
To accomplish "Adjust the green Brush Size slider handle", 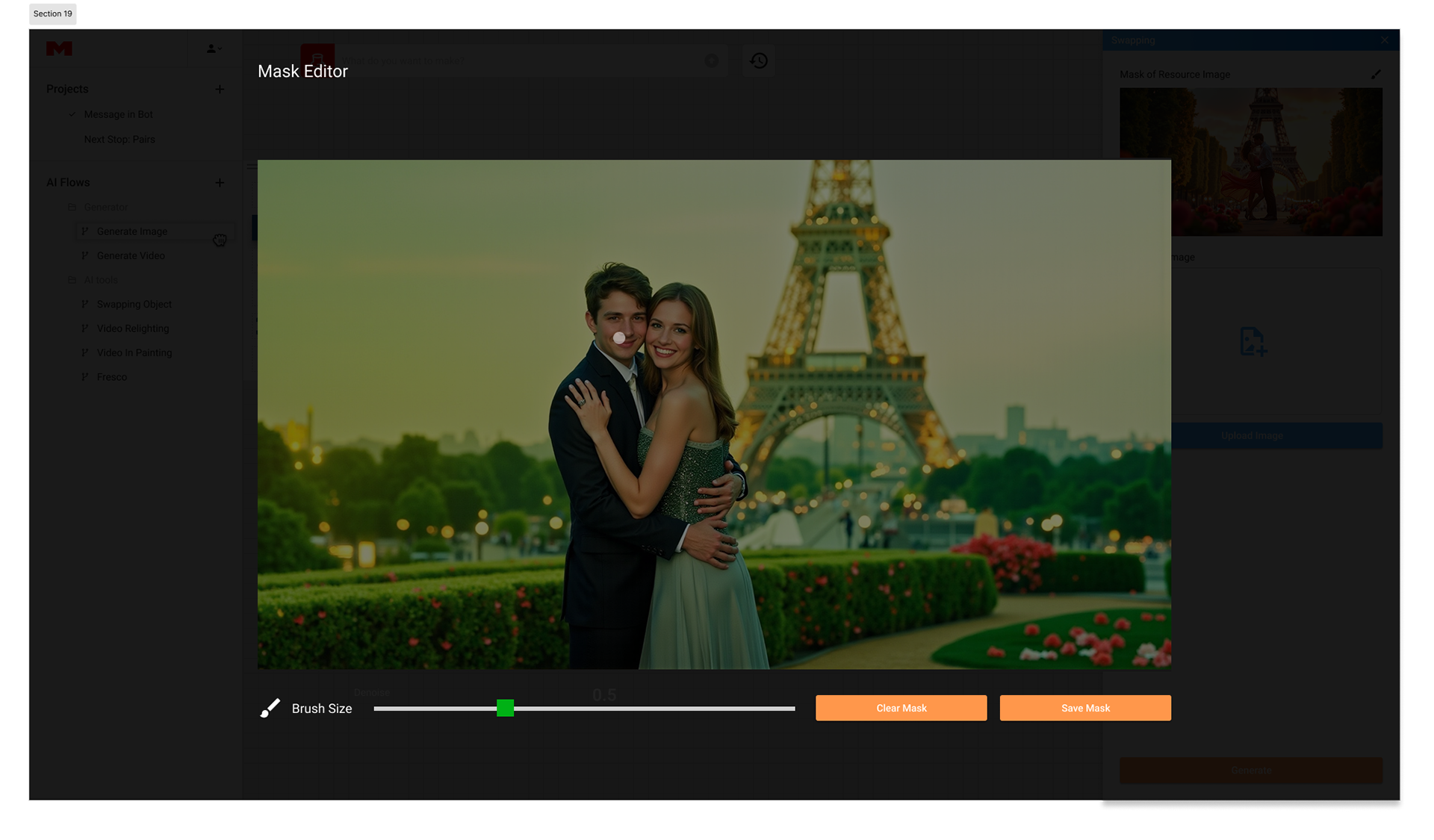I will 505,708.
